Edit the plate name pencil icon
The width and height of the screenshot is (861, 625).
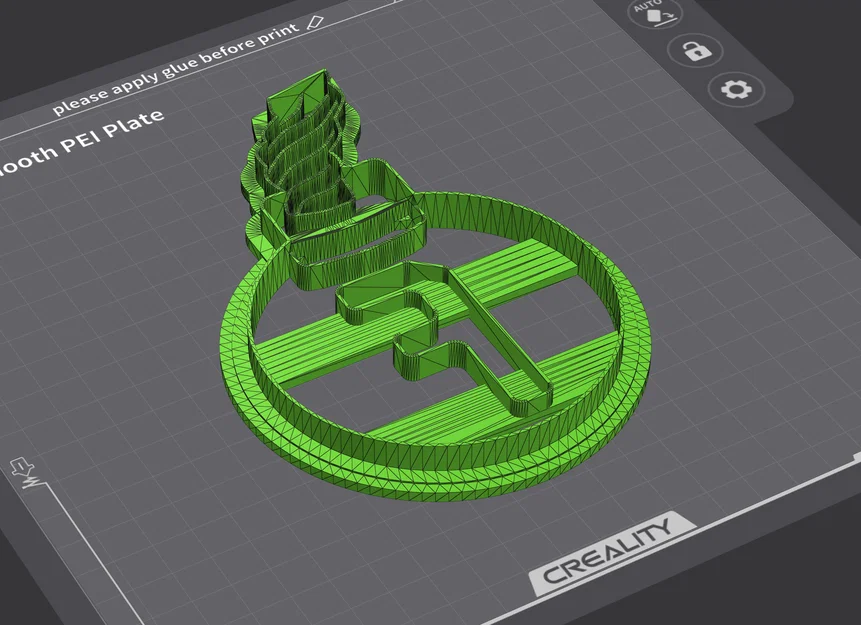[315, 21]
